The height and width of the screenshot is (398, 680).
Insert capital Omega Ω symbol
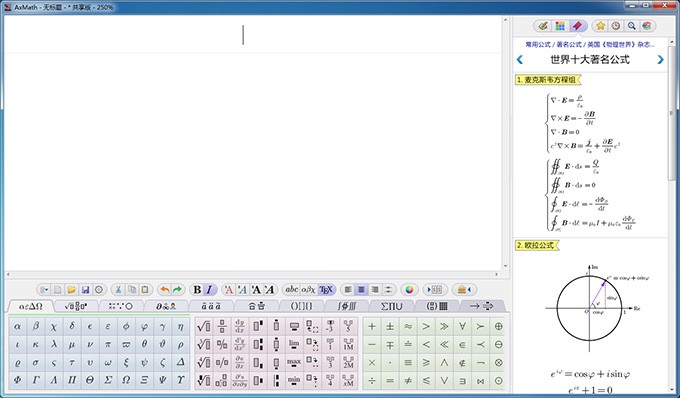126,380
